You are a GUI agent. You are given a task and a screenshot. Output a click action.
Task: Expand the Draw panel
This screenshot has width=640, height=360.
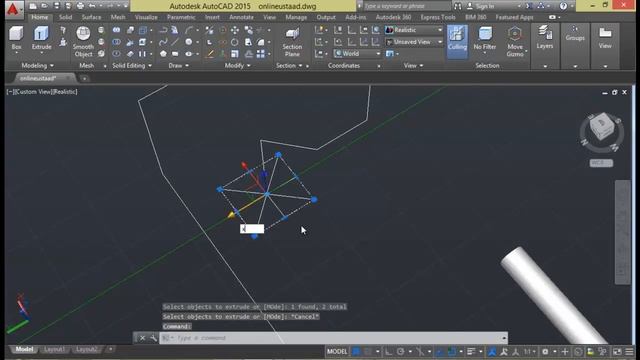[179, 65]
